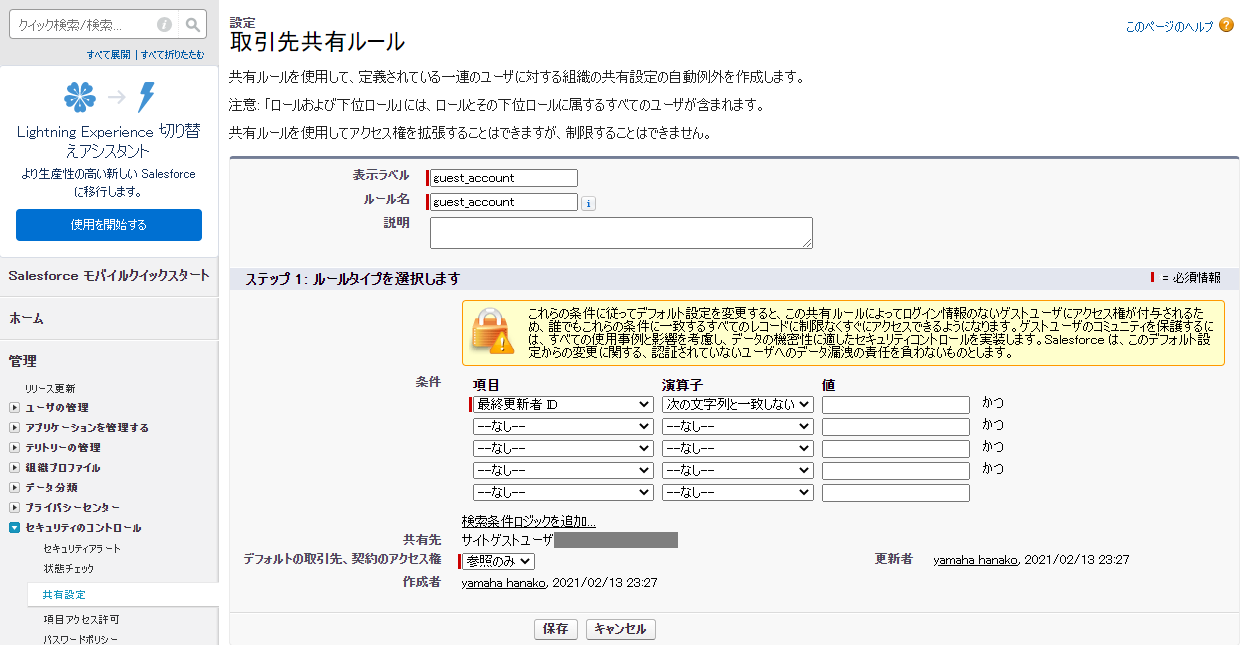This screenshot has width=1241, height=645.
Task: Click the 管理 section heading
Action: point(22,361)
